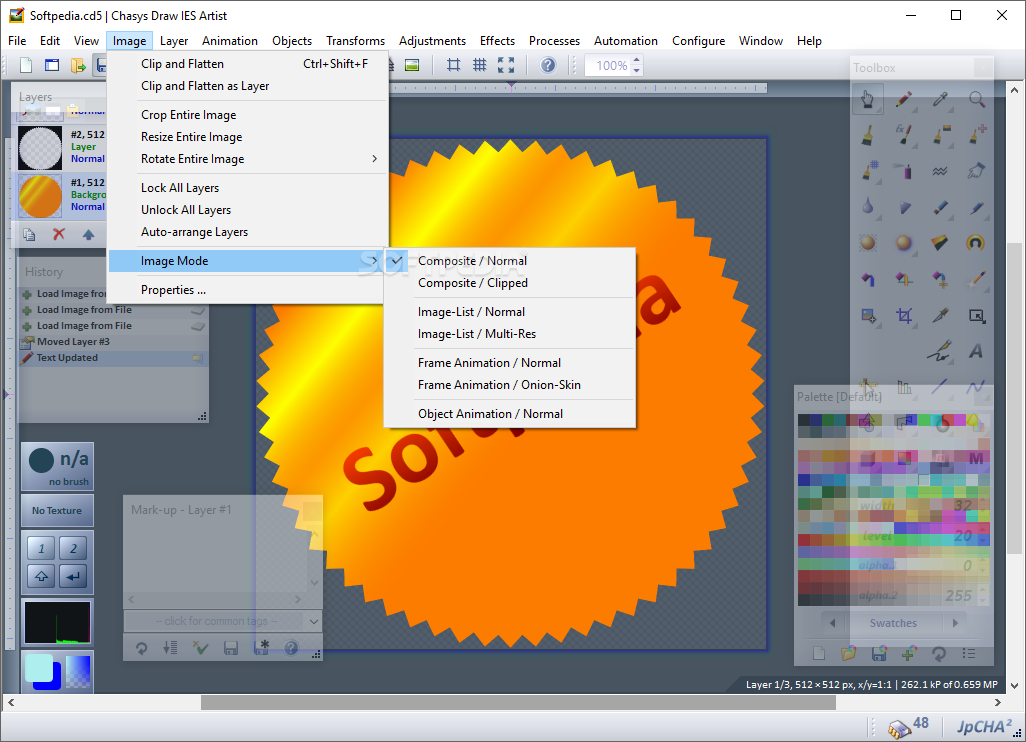1026x742 pixels.
Task: Open the Transforms menu
Action: [x=355, y=41]
